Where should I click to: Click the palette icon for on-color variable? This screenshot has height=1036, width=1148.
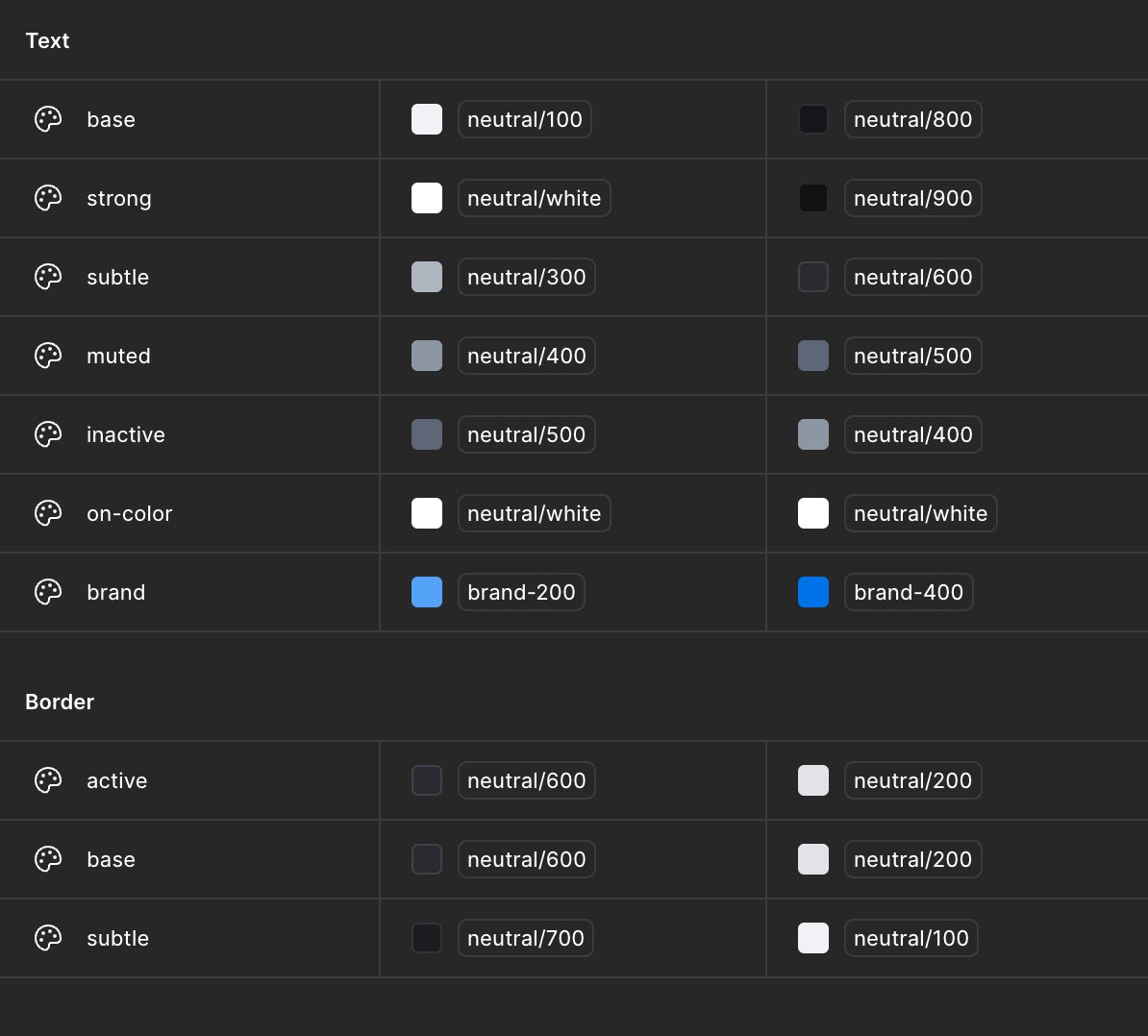coord(48,513)
